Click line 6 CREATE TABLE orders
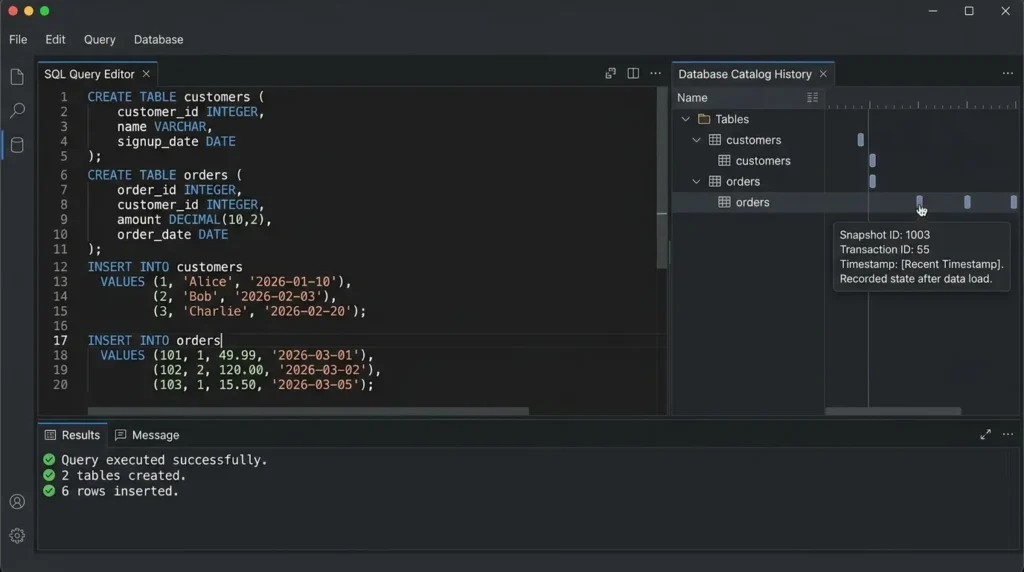This screenshot has height=572, width=1024. pyautogui.click(x=165, y=175)
